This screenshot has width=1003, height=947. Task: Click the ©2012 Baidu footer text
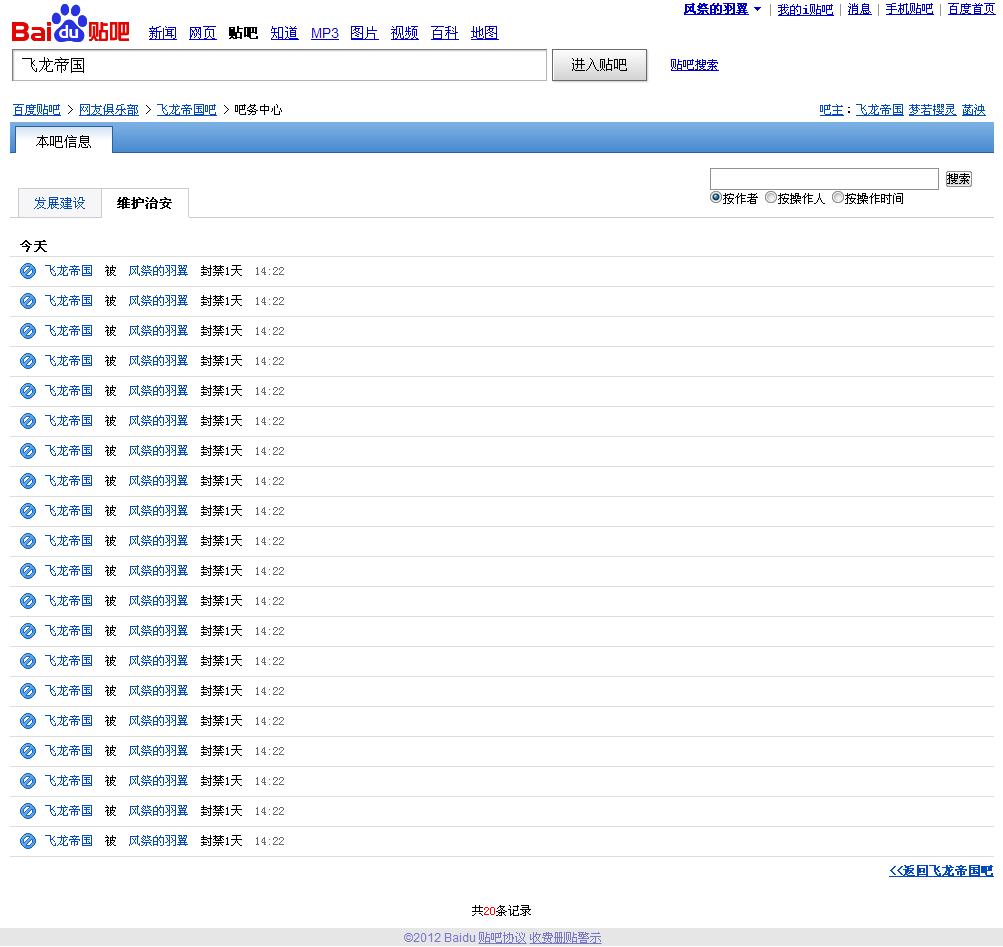pos(439,937)
